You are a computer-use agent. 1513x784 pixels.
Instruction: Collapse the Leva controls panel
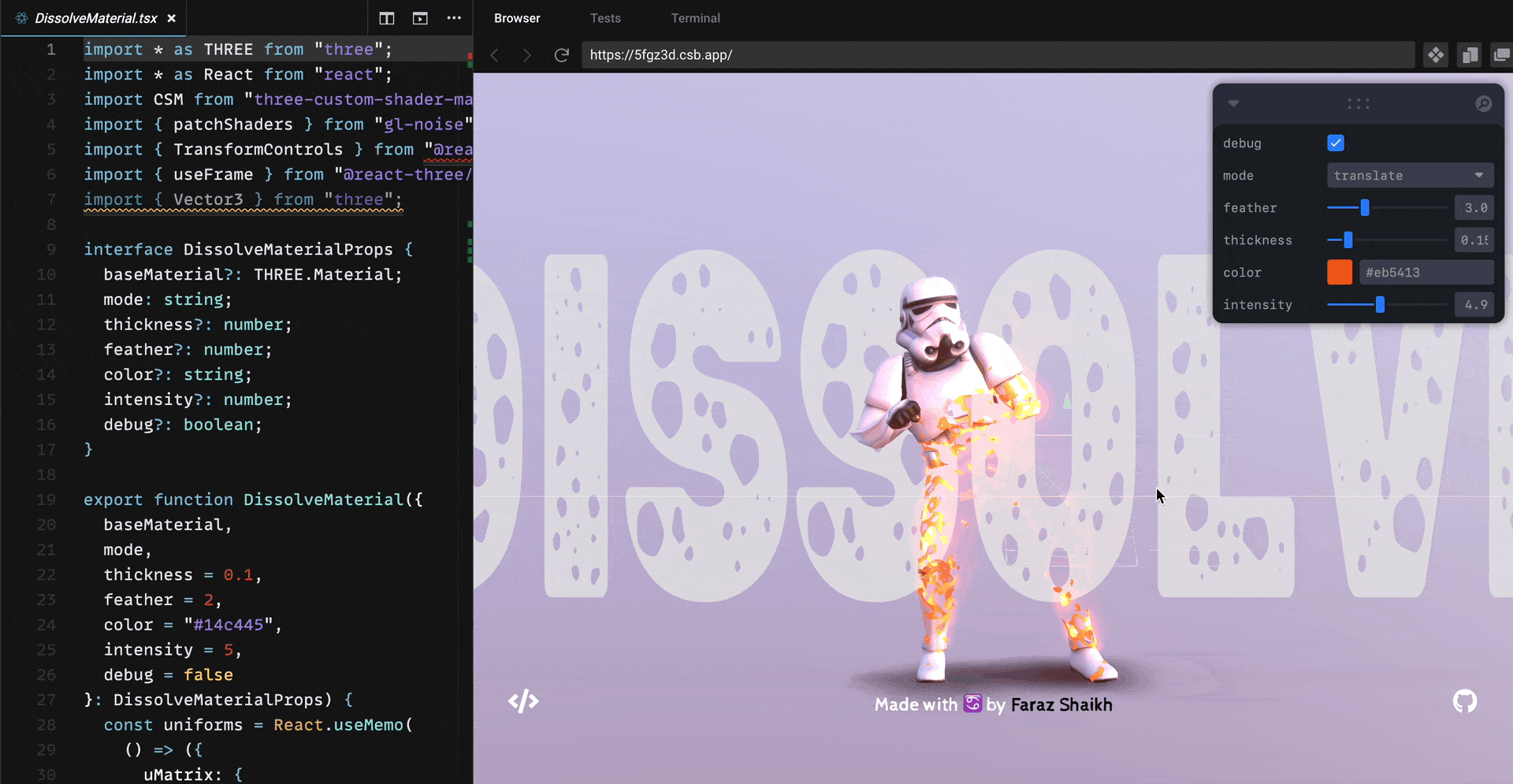point(1233,103)
